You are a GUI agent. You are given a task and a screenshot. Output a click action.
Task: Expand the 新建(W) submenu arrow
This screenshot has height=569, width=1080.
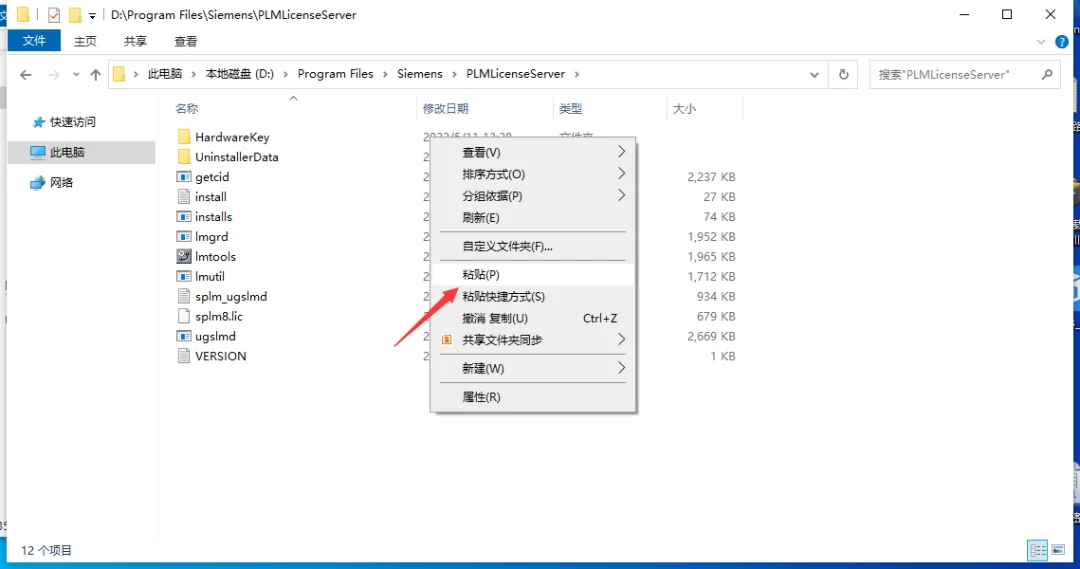[621, 368]
